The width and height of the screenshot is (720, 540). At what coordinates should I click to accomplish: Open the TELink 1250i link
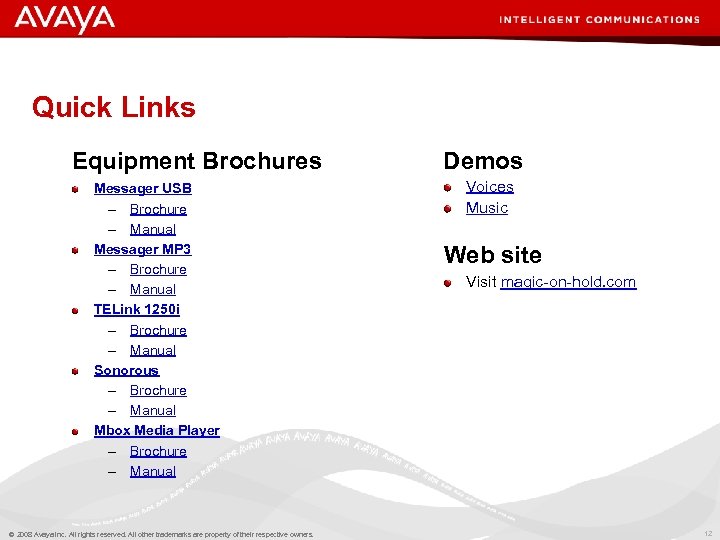click(x=137, y=309)
